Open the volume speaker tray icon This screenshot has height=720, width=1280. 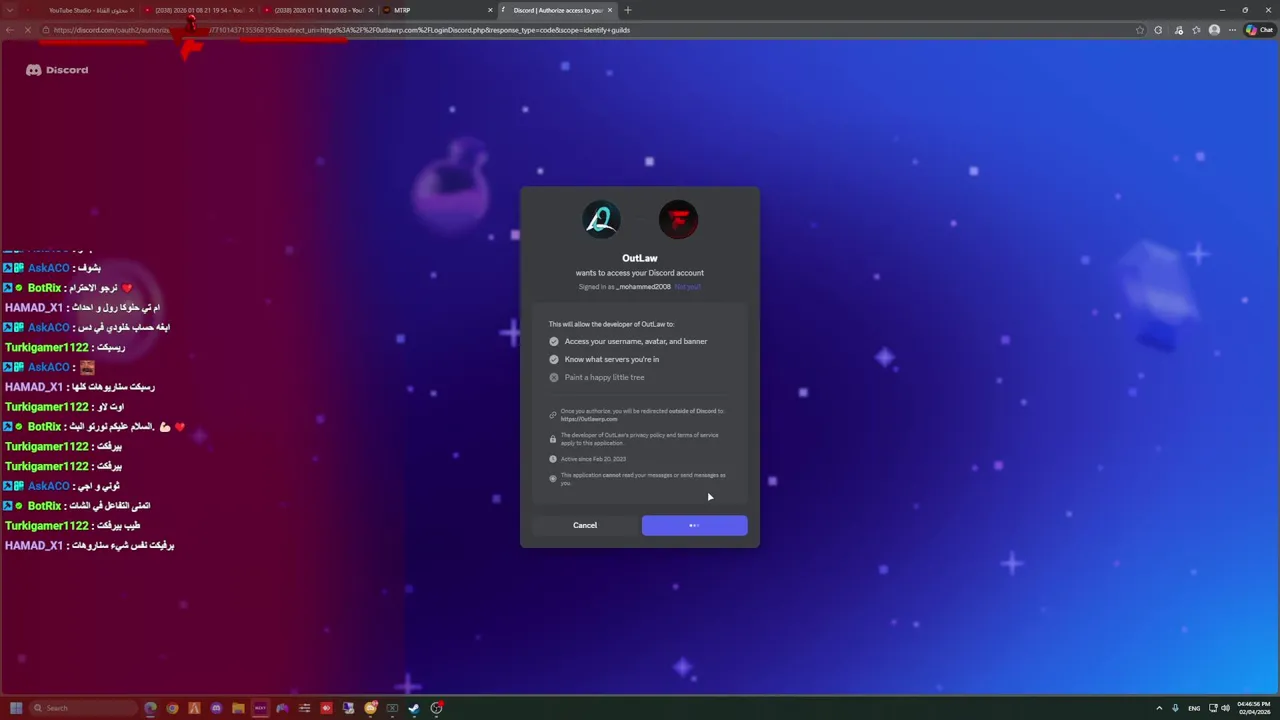tap(1227, 708)
